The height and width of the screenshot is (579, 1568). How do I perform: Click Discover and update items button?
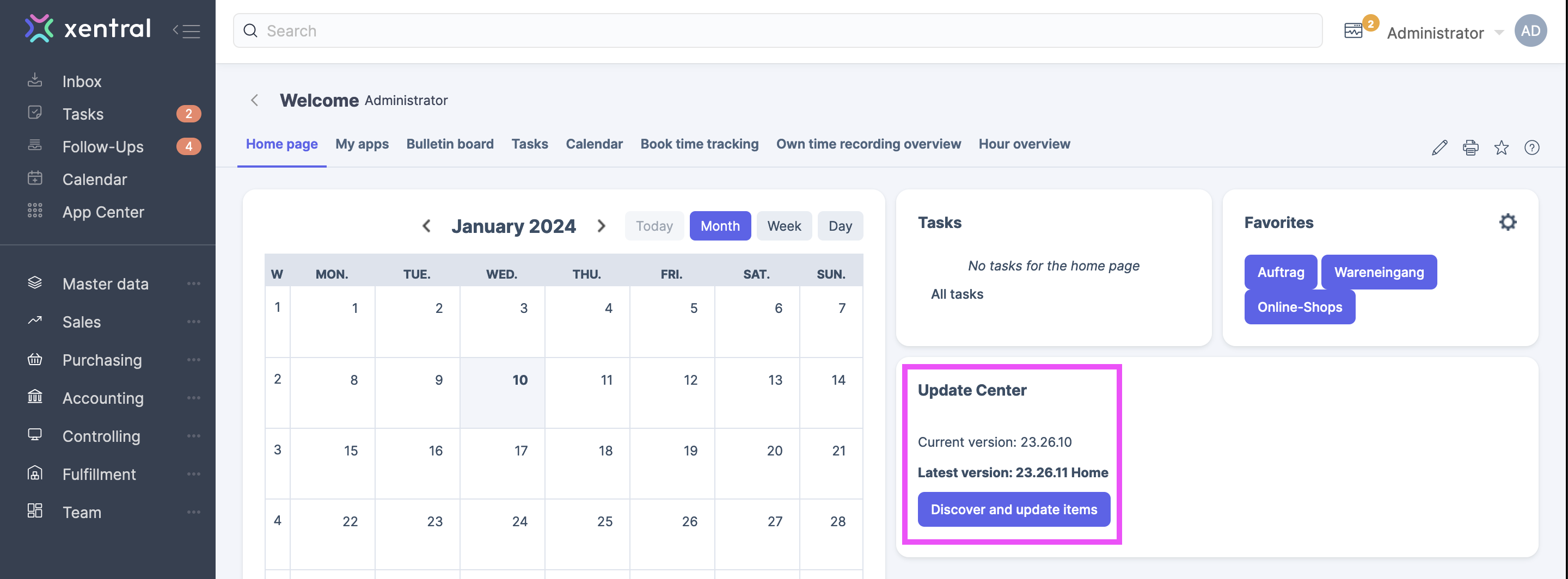point(1013,509)
